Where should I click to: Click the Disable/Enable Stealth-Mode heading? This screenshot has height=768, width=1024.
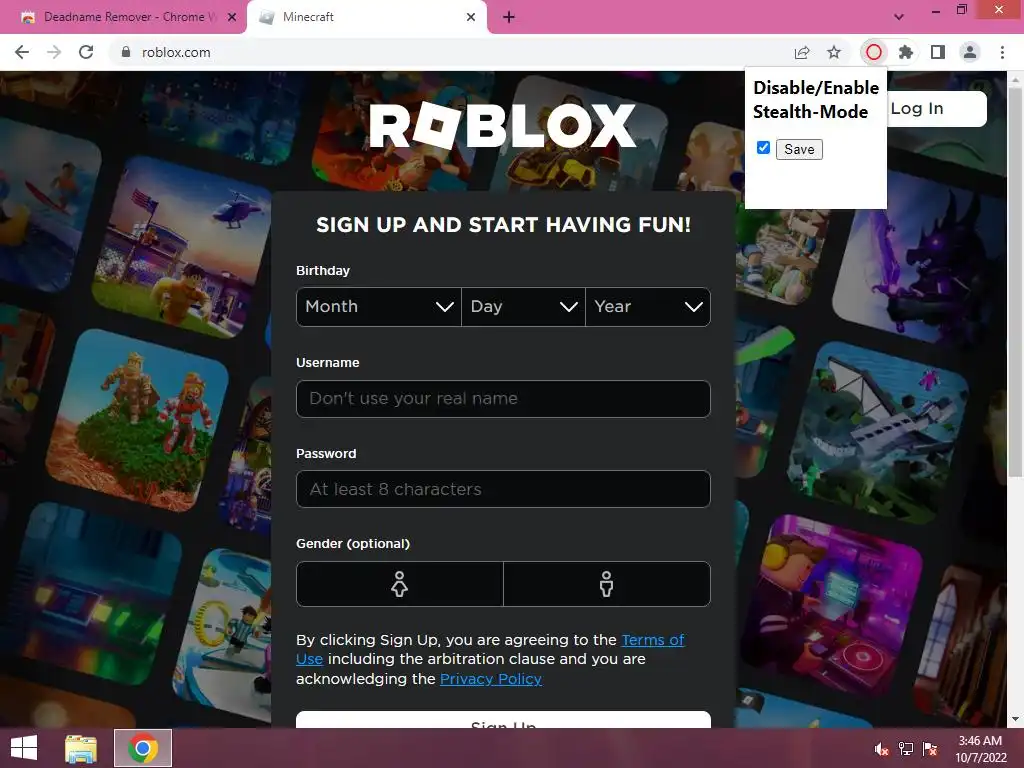[x=816, y=99]
